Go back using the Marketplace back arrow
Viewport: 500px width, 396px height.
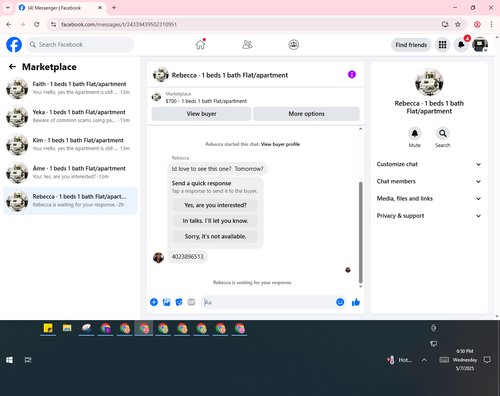point(12,67)
